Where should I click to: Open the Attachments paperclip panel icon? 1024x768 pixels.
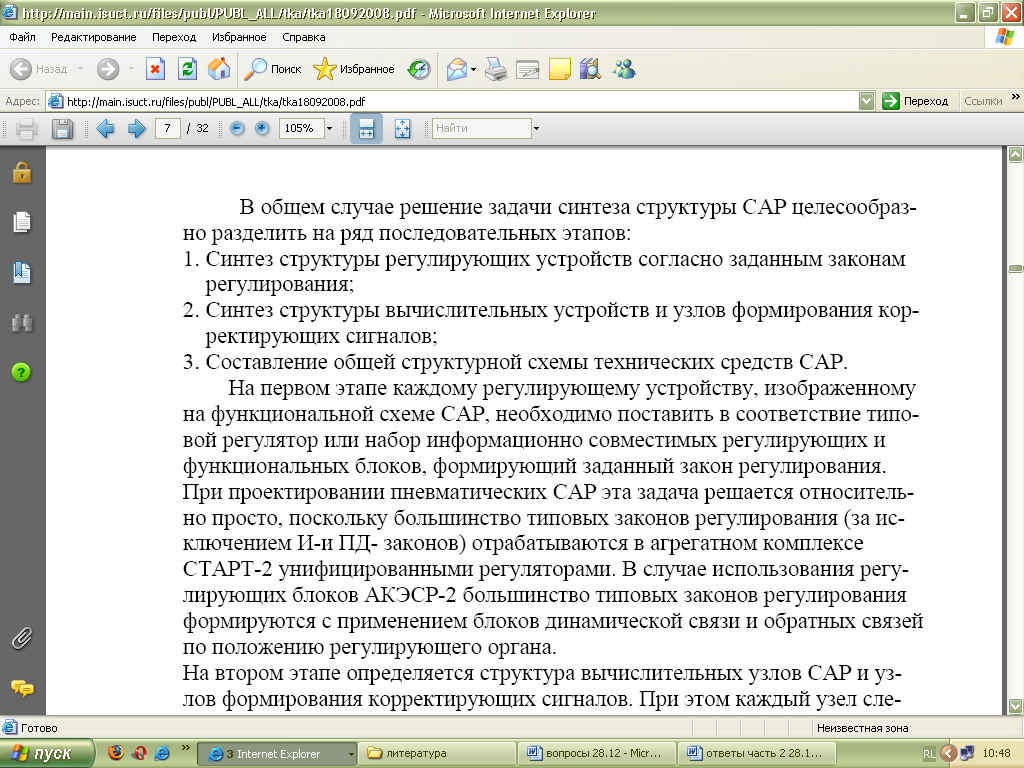22,638
